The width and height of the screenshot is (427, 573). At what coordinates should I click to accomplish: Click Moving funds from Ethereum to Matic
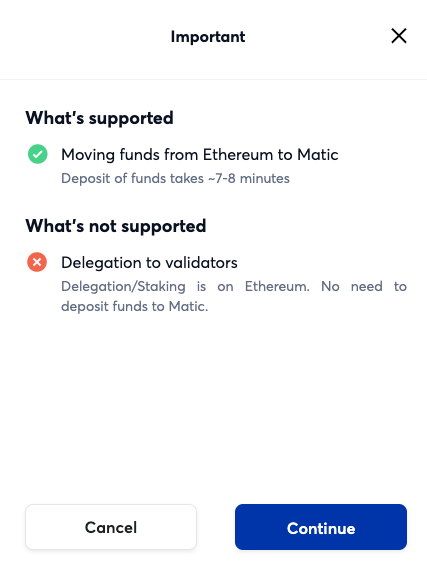click(200, 155)
